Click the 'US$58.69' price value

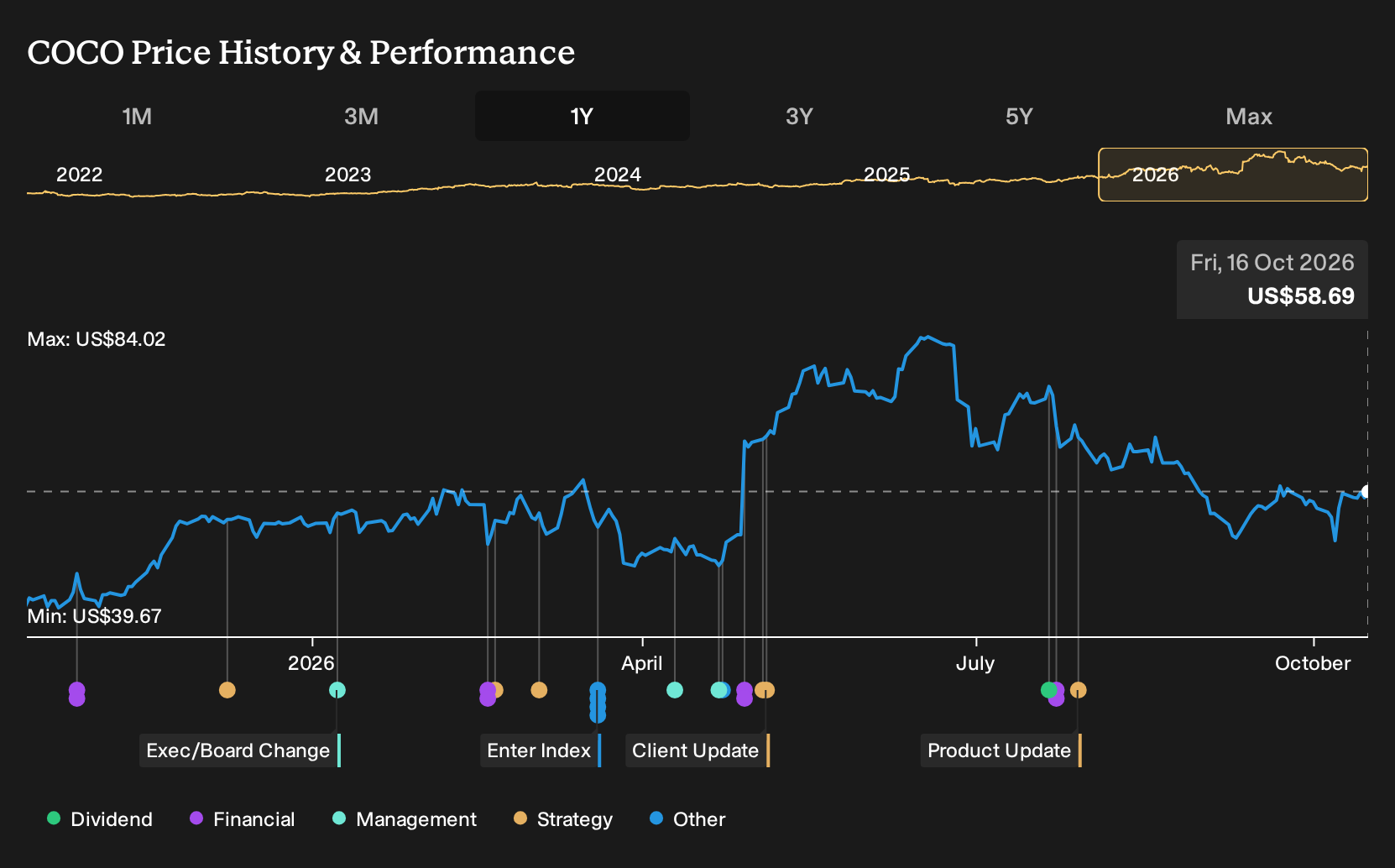pos(1301,296)
